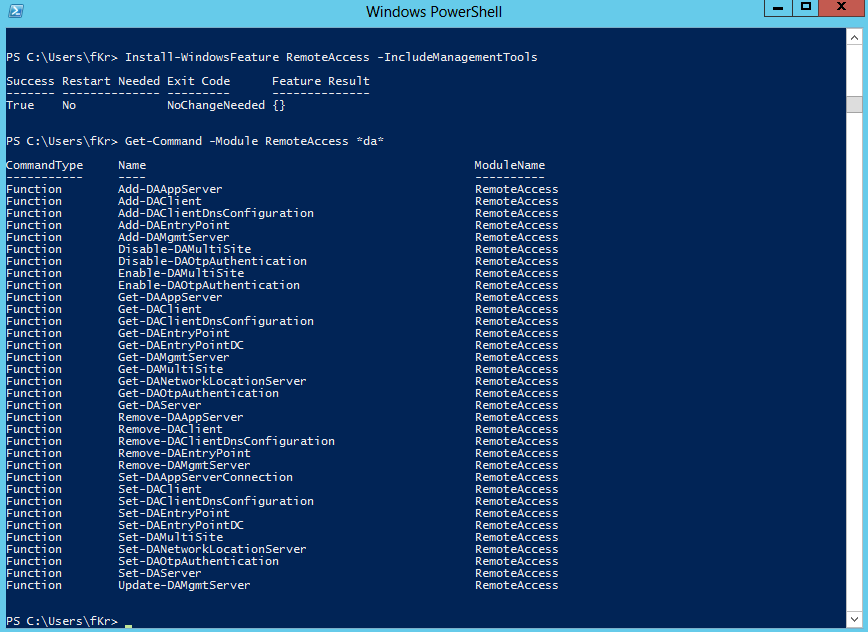Image resolution: width=868 pixels, height=632 pixels.
Task: Click Set-DANetworkLocationServer function name
Action: (212, 549)
